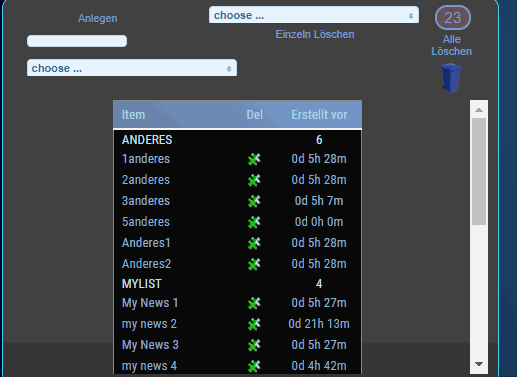Screen dimensions: 517x377
Task: Click the scrollbar up arrow
Action: (479, 110)
